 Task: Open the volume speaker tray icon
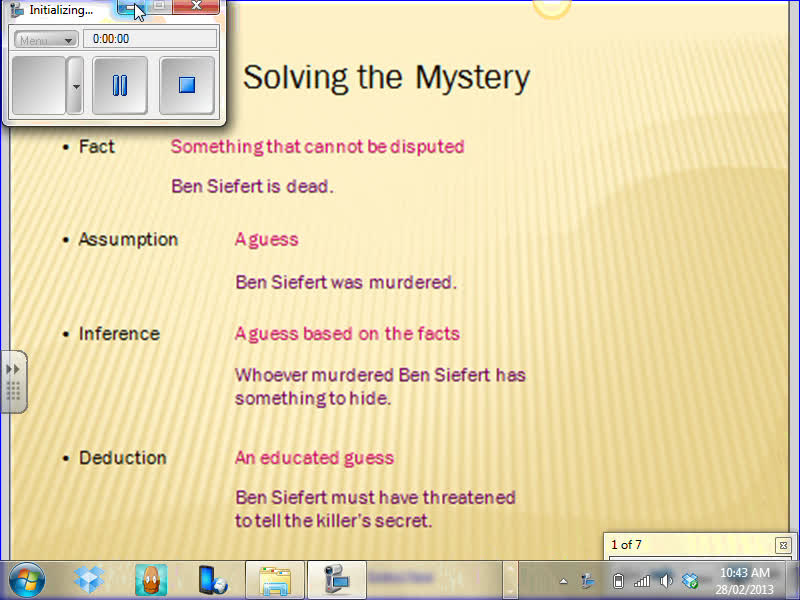pyautogui.click(x=665, y=581)
